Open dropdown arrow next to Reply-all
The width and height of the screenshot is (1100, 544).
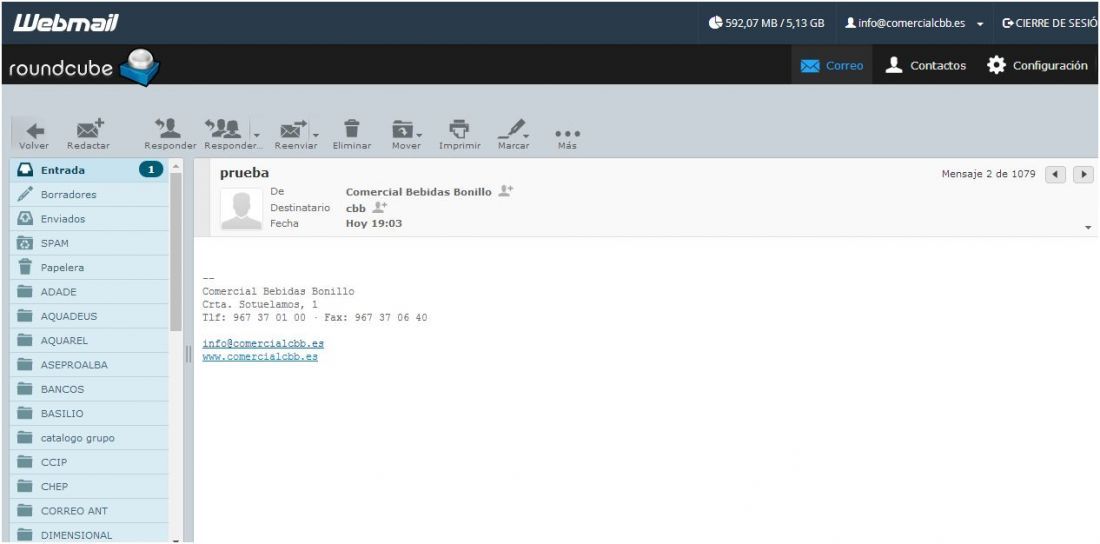point(257,135)
